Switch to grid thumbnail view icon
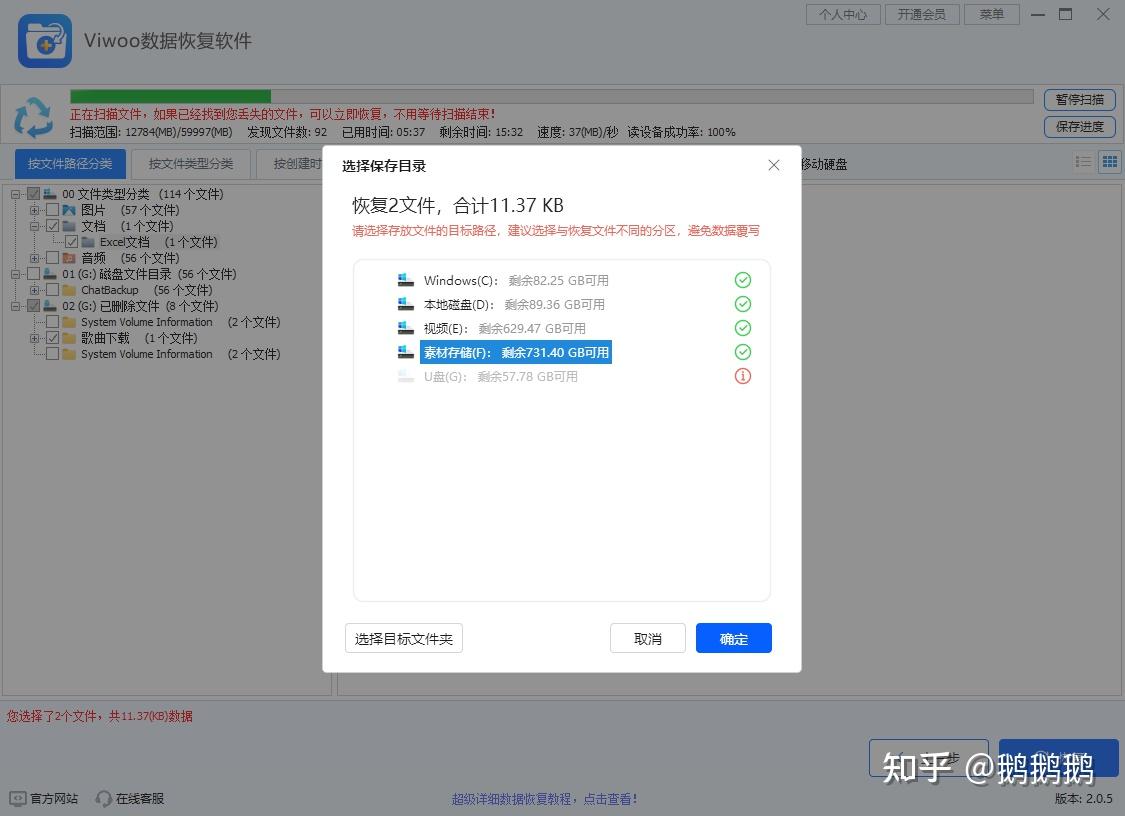Image resolution: width=1125 pixels, height=816 pixels. pos(1109,162)
